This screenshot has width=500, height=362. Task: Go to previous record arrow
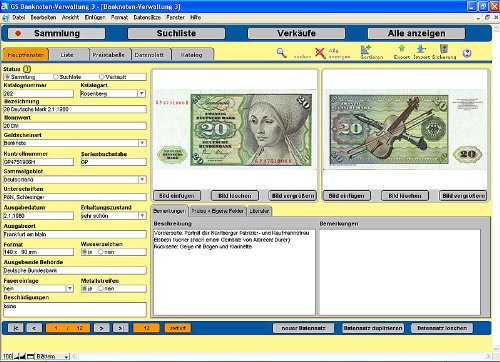tap(34, 328)
